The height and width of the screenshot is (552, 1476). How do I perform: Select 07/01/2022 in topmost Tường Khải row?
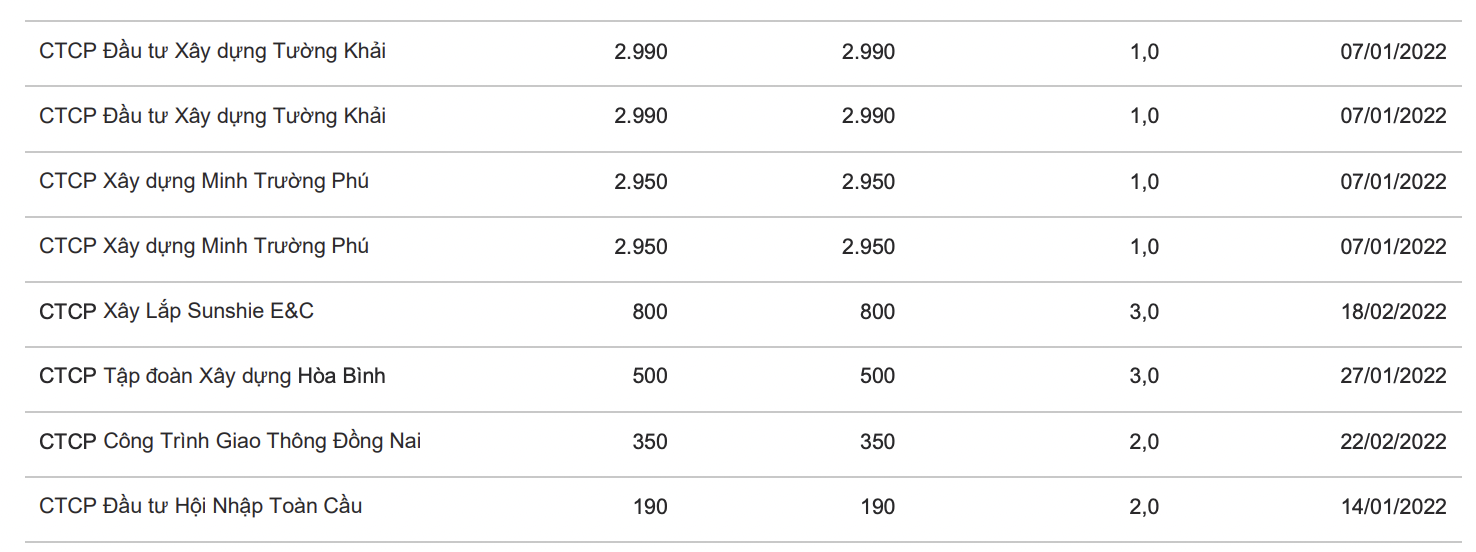click(x=1393, y=52)
